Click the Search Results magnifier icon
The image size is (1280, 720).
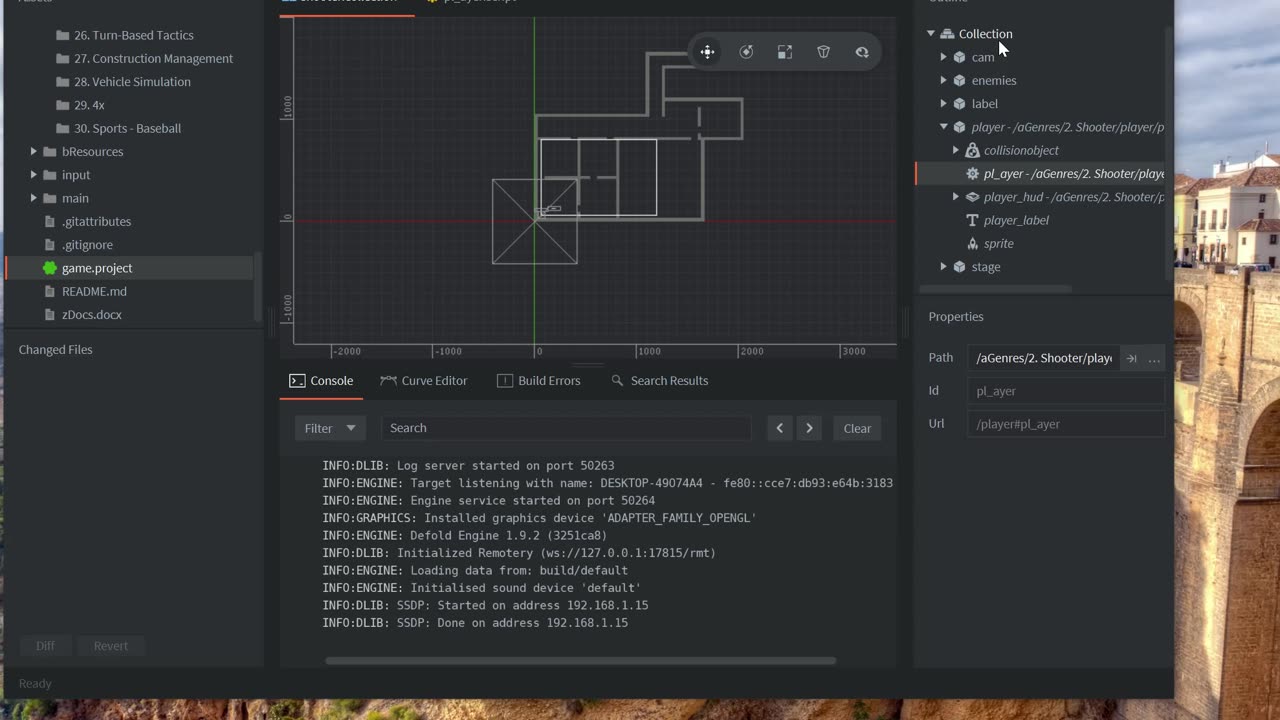point(617,381)
